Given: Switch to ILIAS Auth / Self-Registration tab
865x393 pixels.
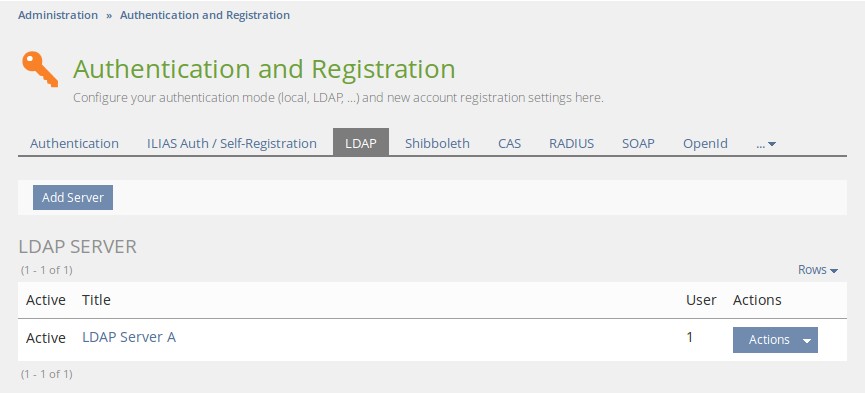Looking at the screenshot, I should [232, 144].
